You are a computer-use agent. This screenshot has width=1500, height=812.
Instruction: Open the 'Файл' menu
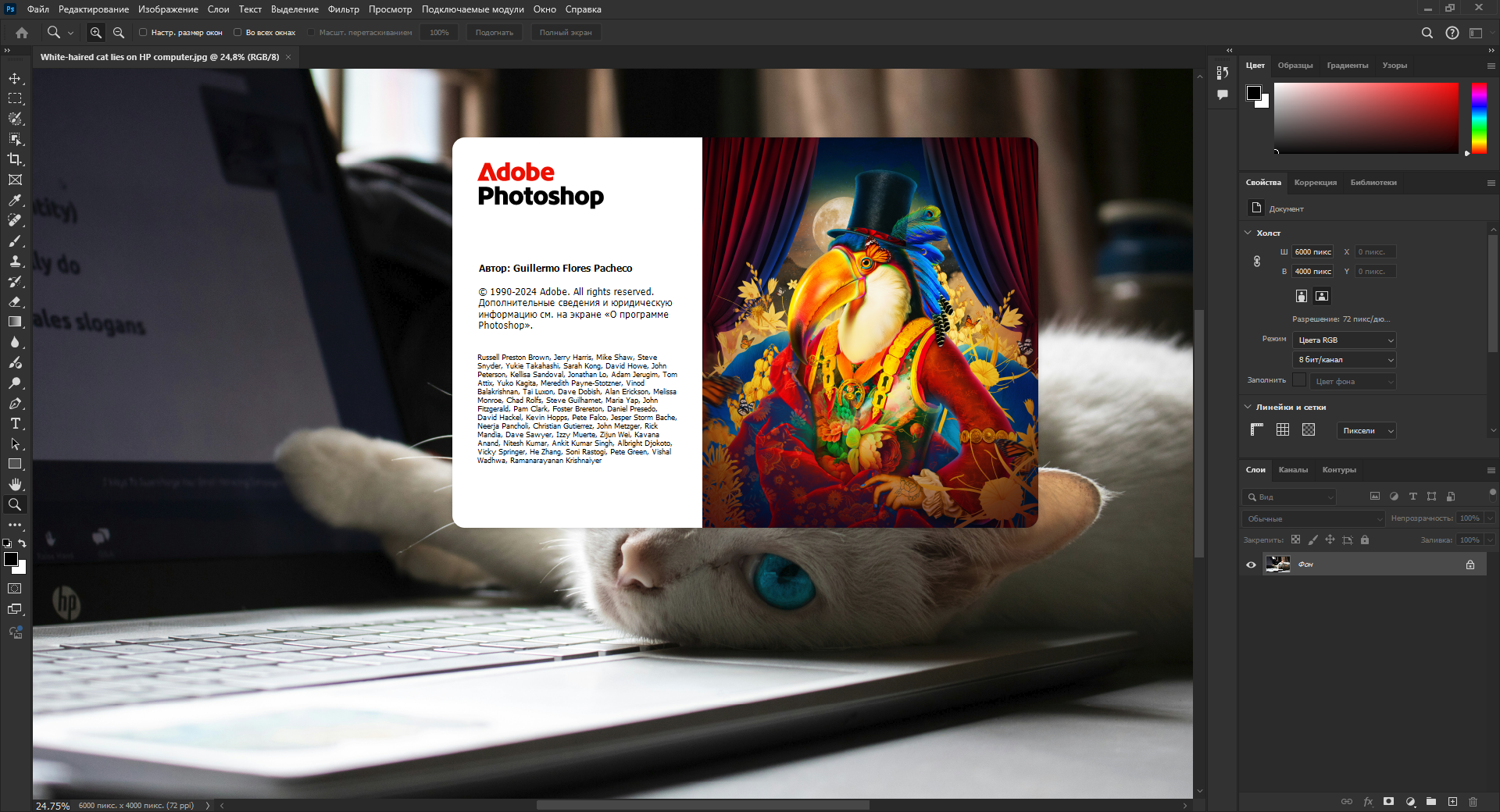pyautogui.click(x=38, y=9)
